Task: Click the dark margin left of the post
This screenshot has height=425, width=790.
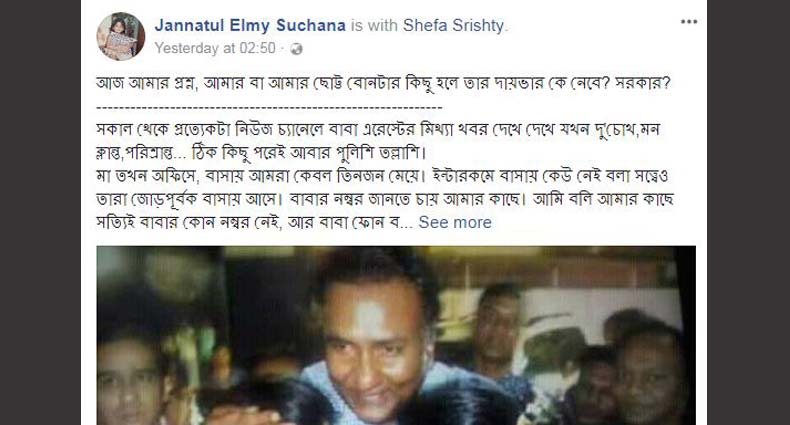Action: pos(40,212)
